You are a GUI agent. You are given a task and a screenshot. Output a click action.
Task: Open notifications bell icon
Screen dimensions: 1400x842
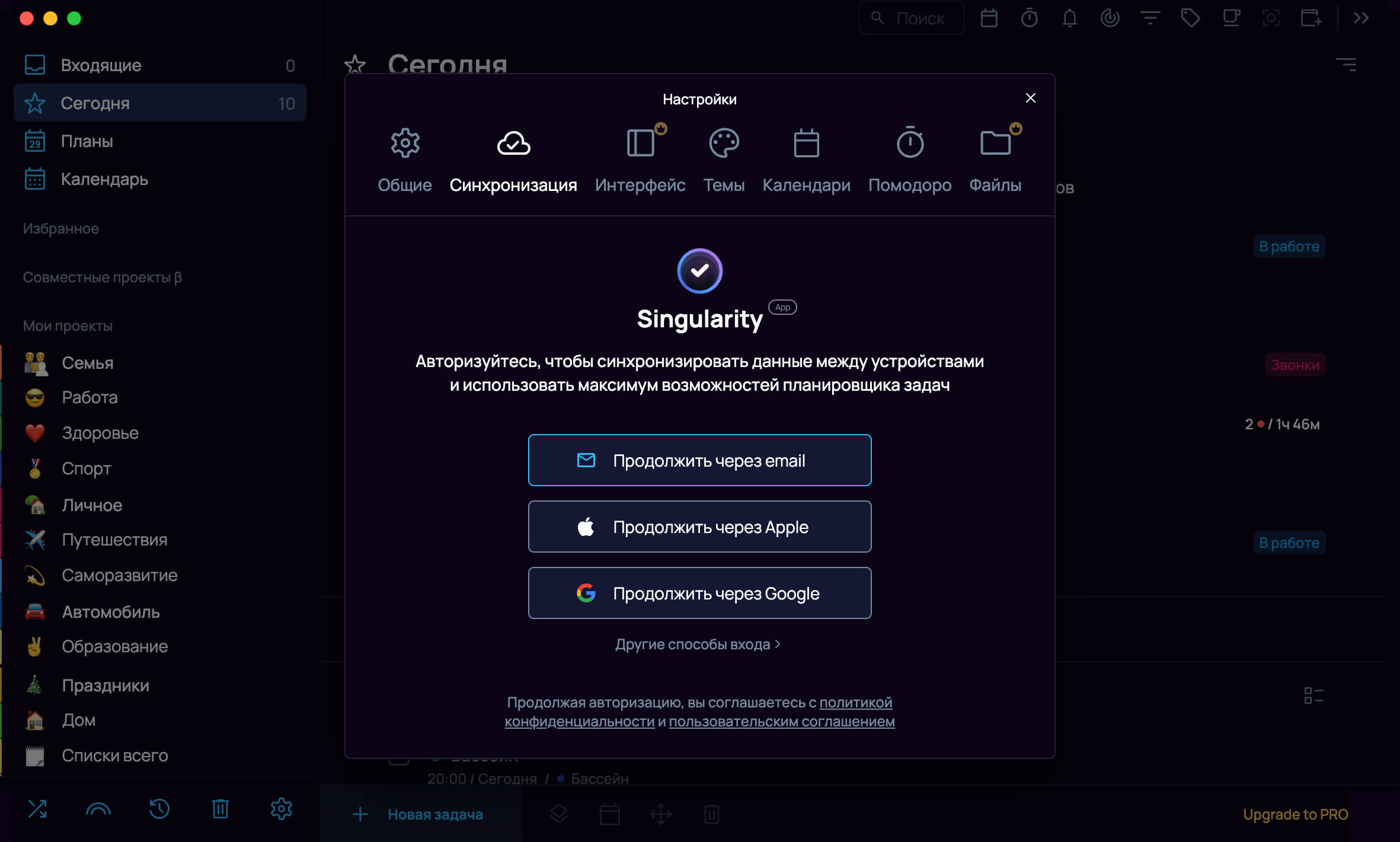tap(1069, 18)
